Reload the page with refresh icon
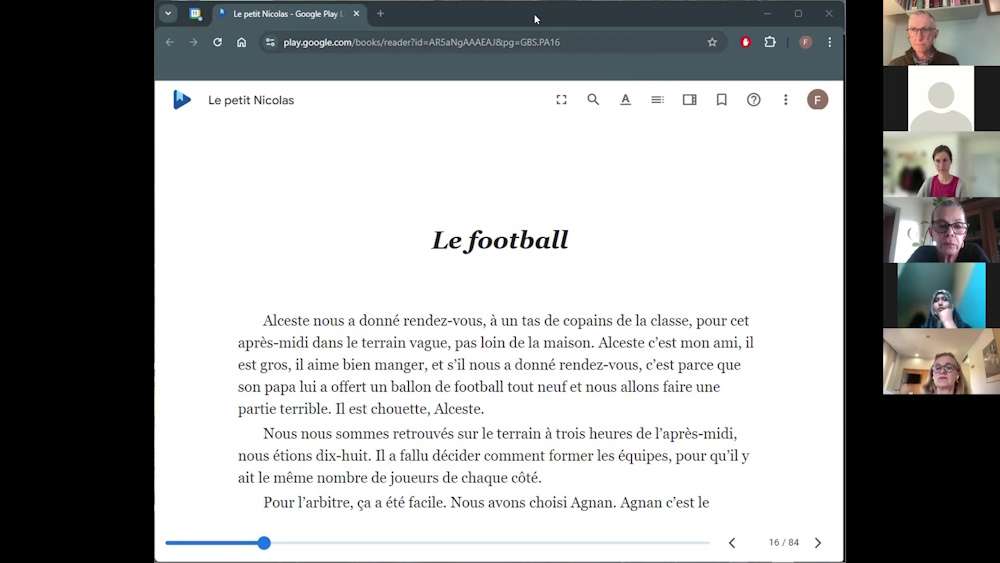 click(217, 42)
